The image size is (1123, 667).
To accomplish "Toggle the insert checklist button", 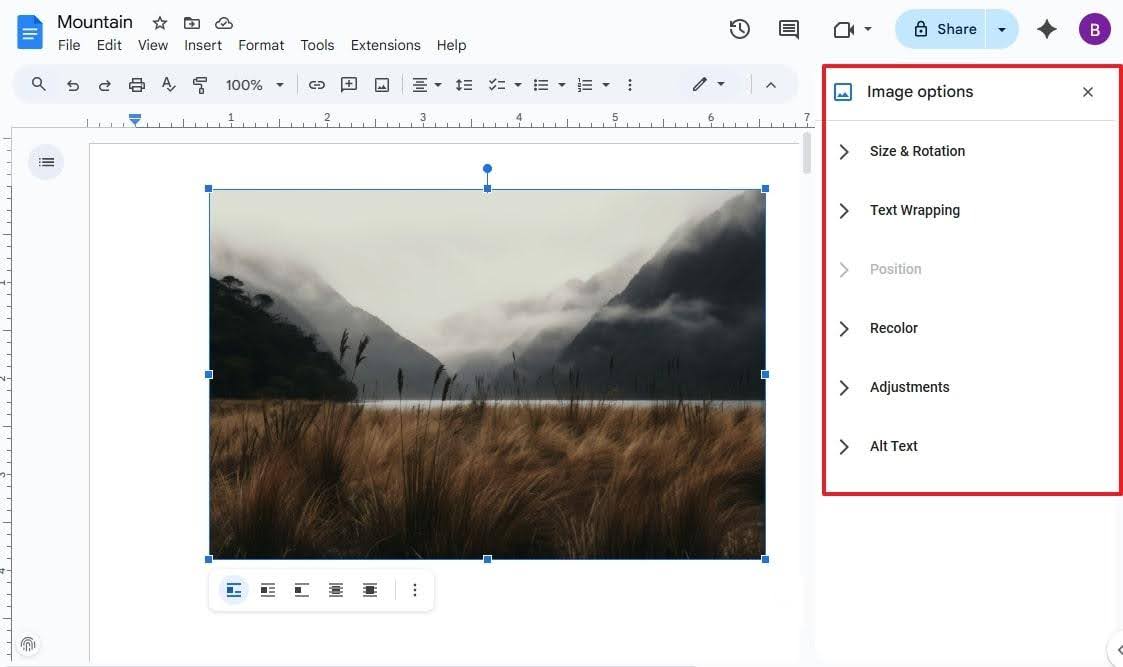I will (497, 85).
